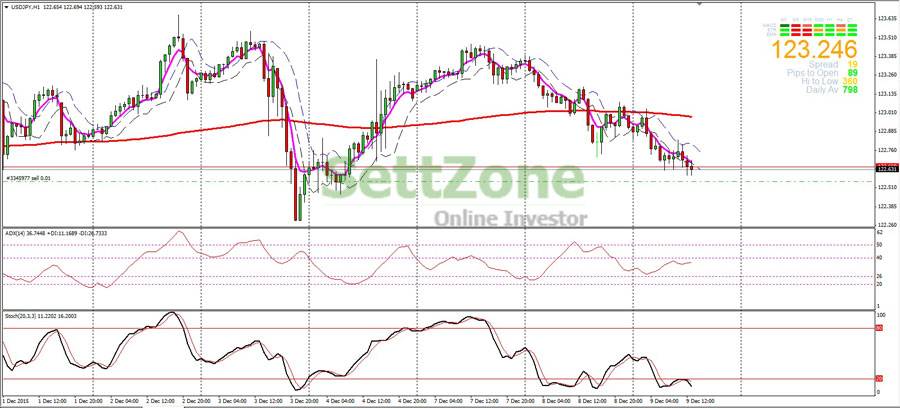900x408 pixels.
Task: Click the Stochastic scale value 100
Action: (880, 316)
